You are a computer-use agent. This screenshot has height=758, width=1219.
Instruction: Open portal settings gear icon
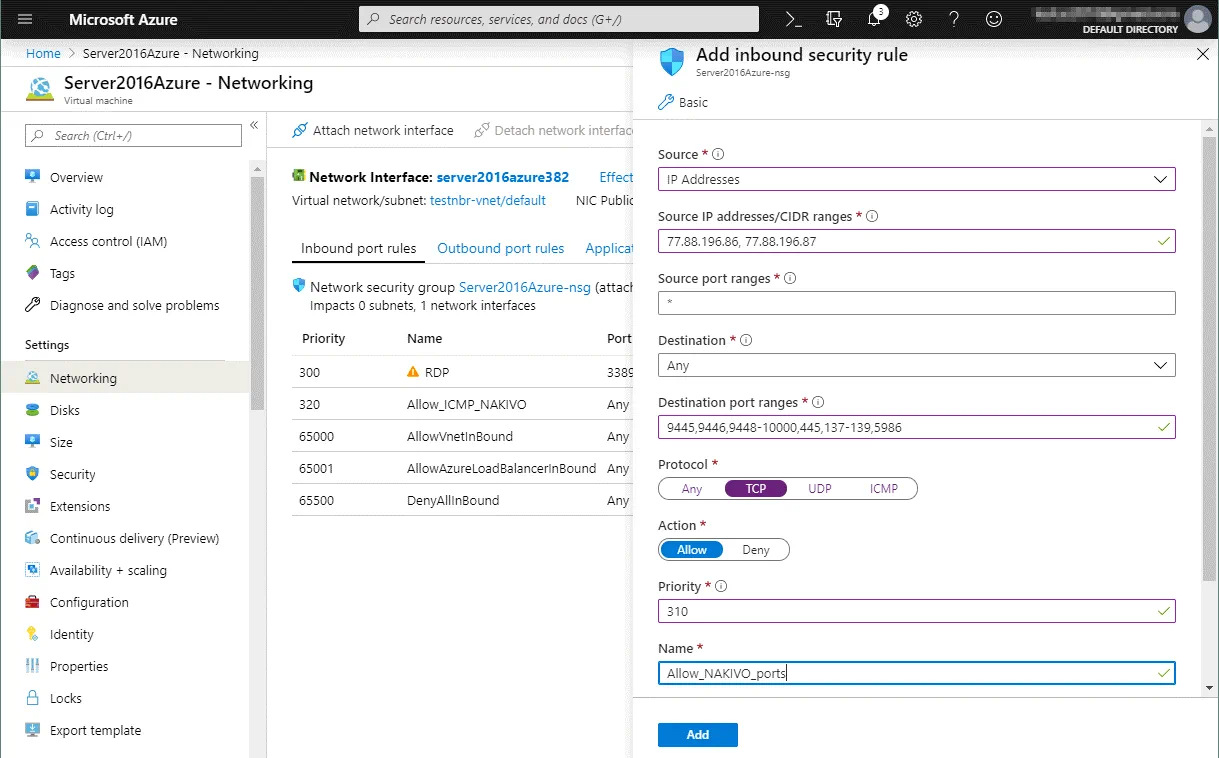[x=914, y=19]
